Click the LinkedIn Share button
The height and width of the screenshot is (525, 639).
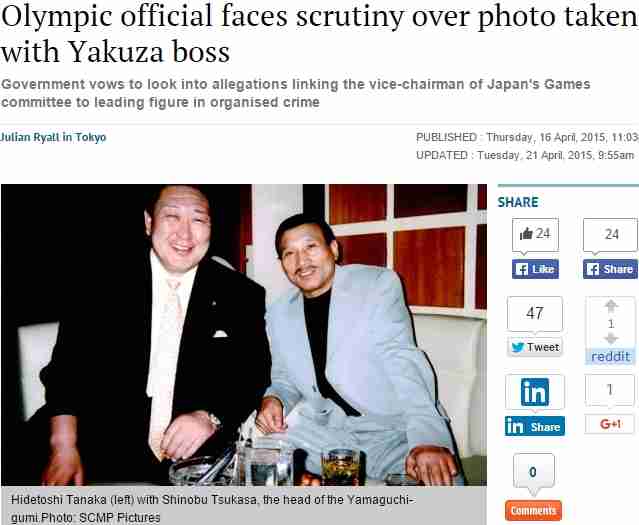[x=535, y=426]
